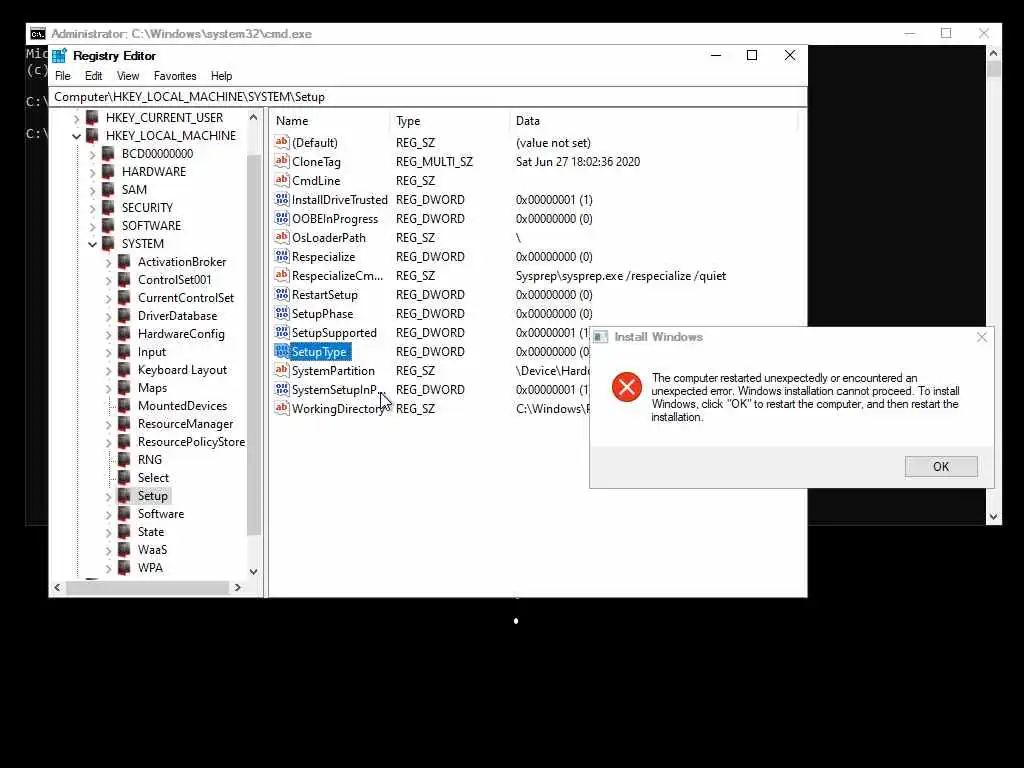Select the Select key in tree
The height and width of the screenshot is (768, 1024).
coord(153,477)
